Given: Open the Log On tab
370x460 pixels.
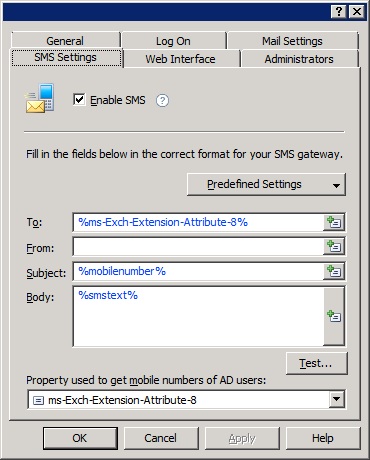Looking at the screenshot, I should click(x=173, y=41).
